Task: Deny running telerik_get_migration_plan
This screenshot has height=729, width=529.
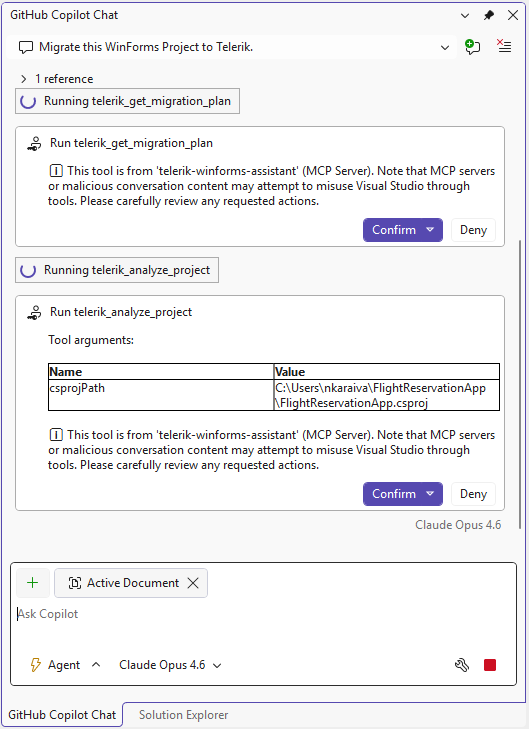Action: click(473, 230)
